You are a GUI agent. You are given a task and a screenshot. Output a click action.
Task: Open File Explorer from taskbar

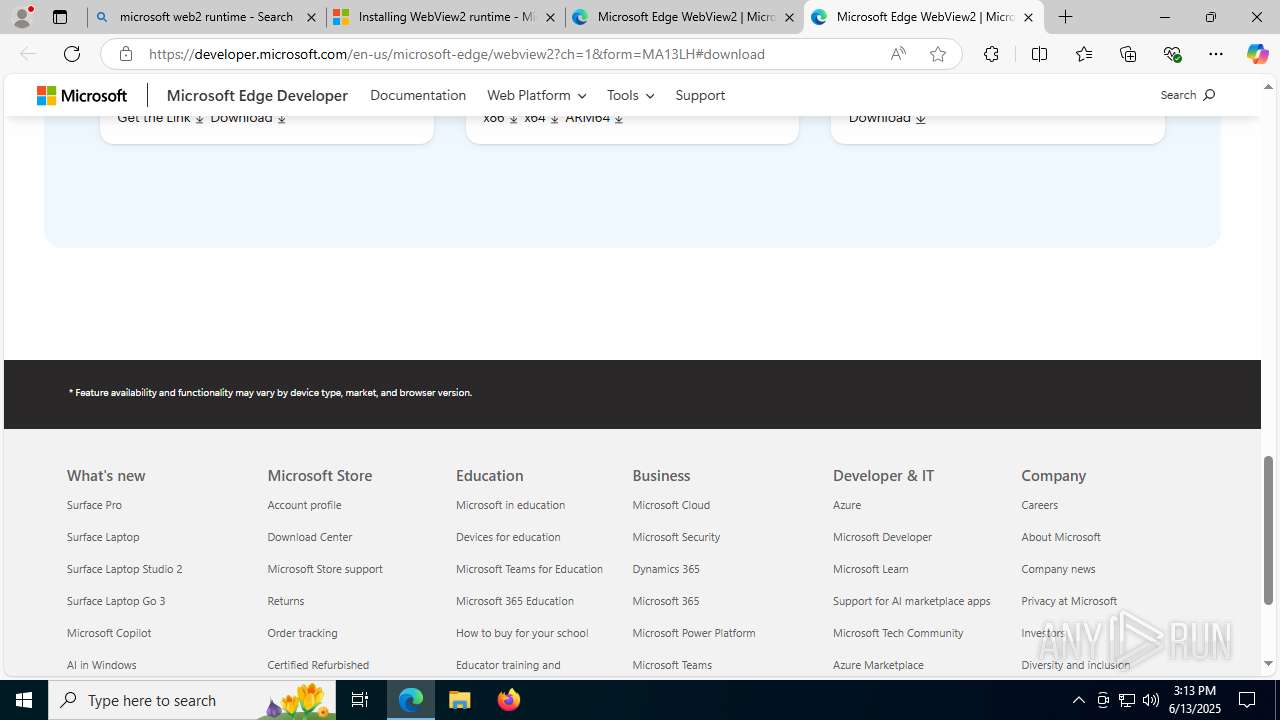460,700
